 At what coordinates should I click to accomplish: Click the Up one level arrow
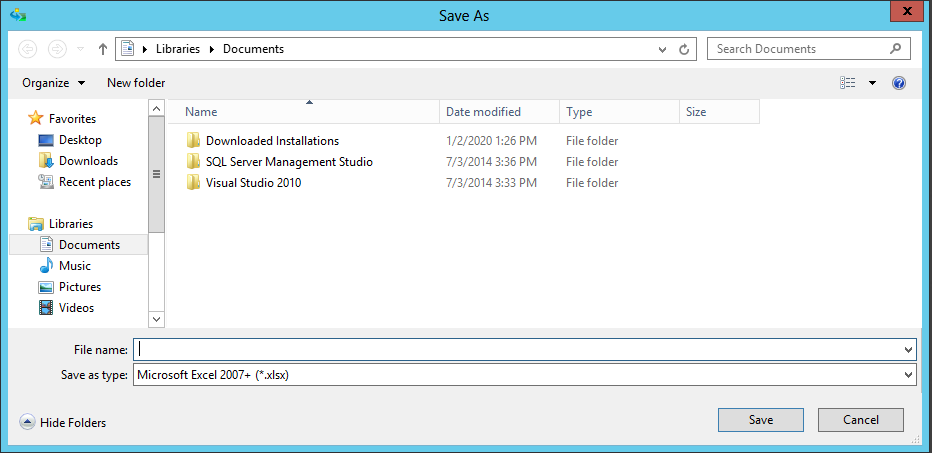point(102,49)
